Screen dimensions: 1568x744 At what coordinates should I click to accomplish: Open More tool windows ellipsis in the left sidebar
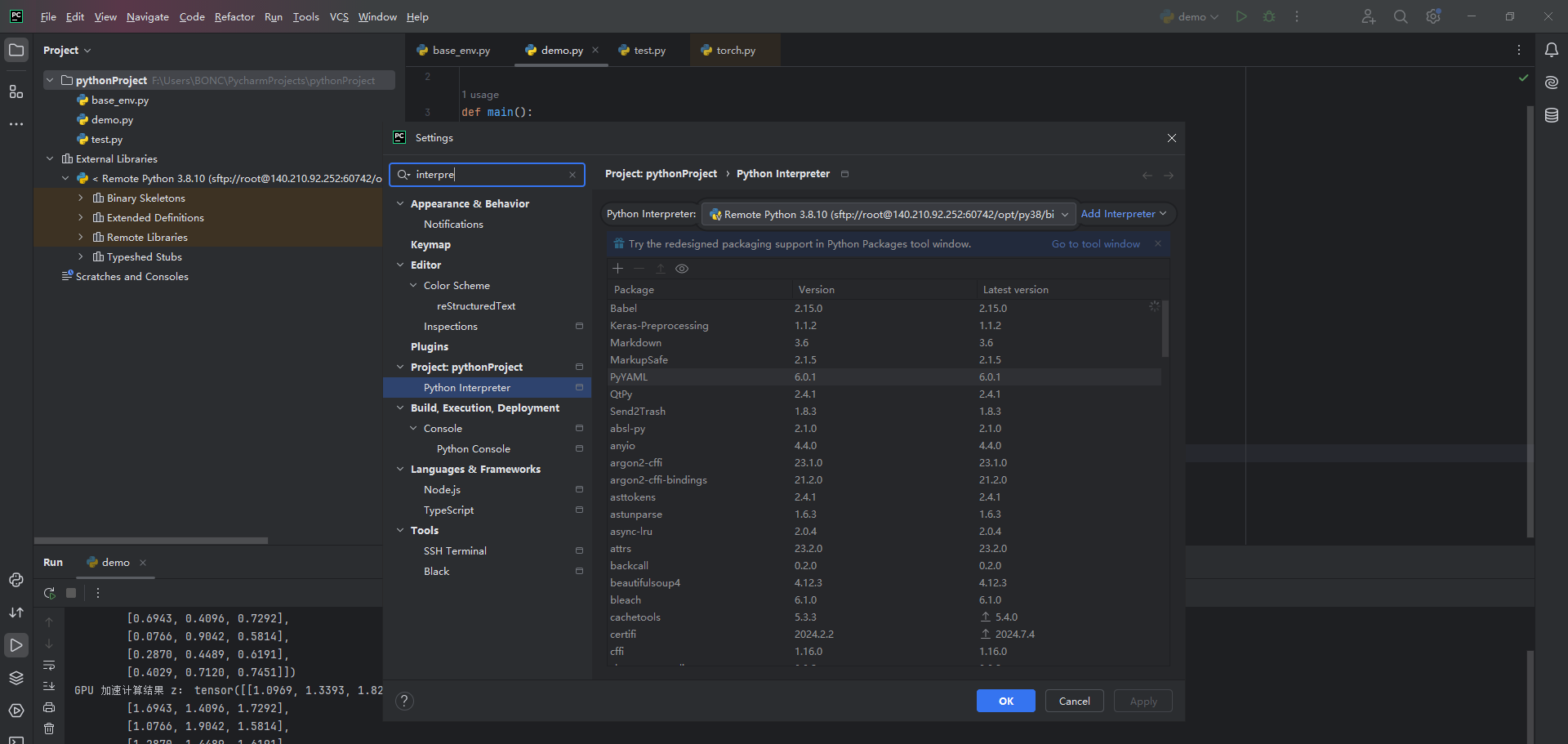[16, 124]
